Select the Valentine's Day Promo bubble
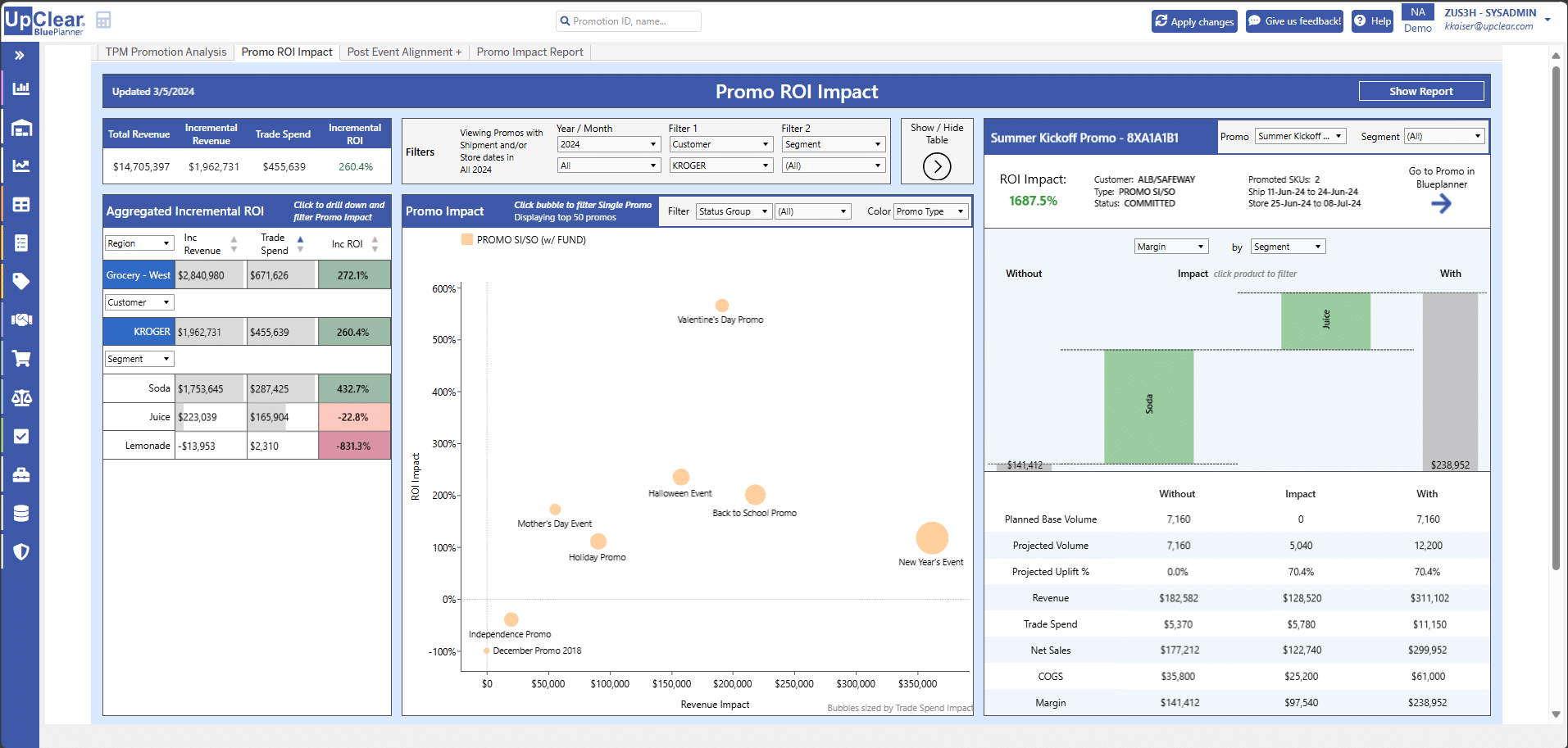1568x748 pixels. [x=722, y=306]
